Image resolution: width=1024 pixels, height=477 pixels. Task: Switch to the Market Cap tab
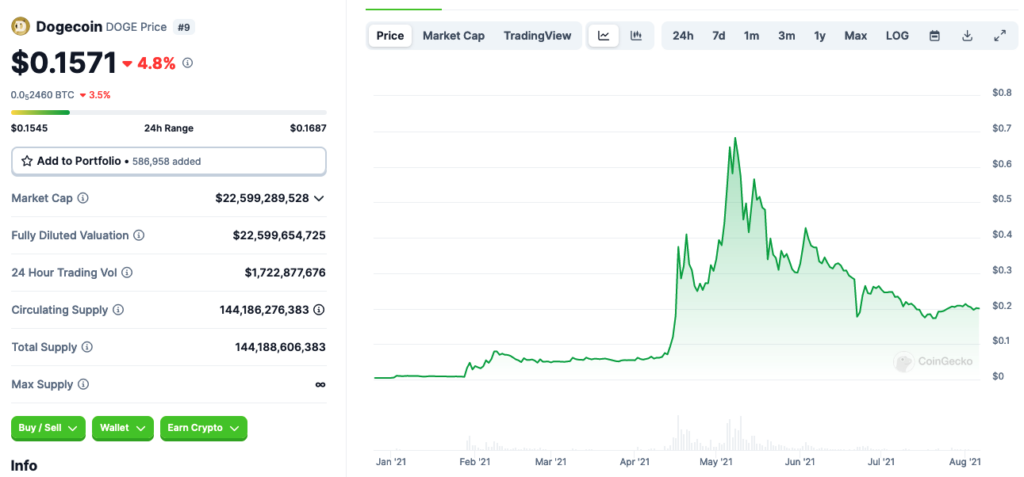tap(453, 36)
